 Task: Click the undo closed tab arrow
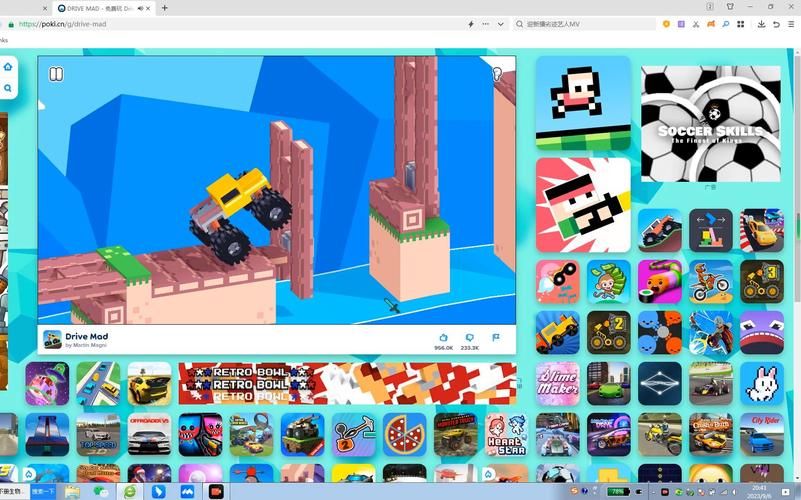coord(776,24)
